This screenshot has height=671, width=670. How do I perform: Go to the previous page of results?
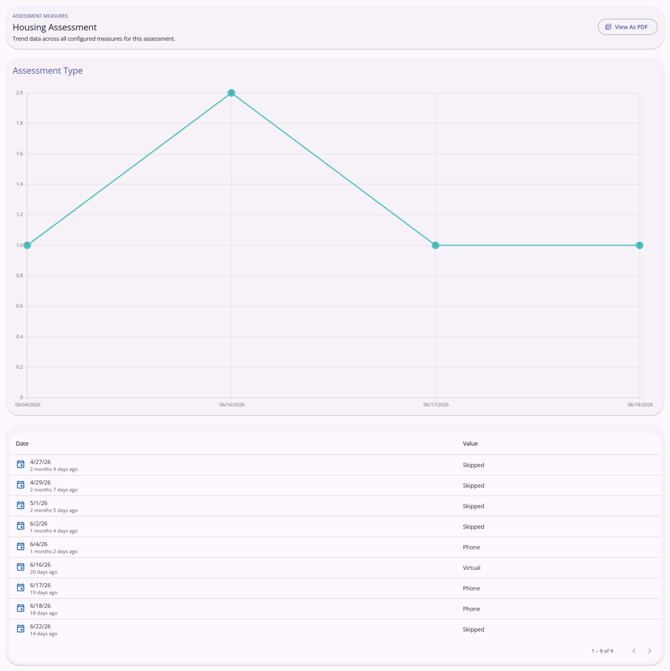[x=634, y=650]
